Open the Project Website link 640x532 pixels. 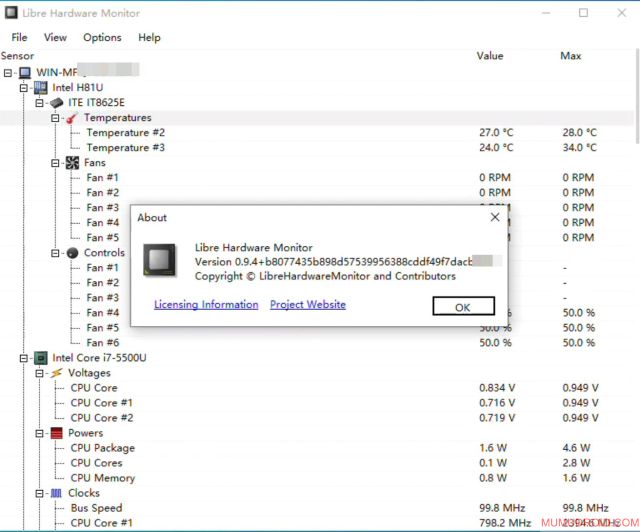(308, 305)
